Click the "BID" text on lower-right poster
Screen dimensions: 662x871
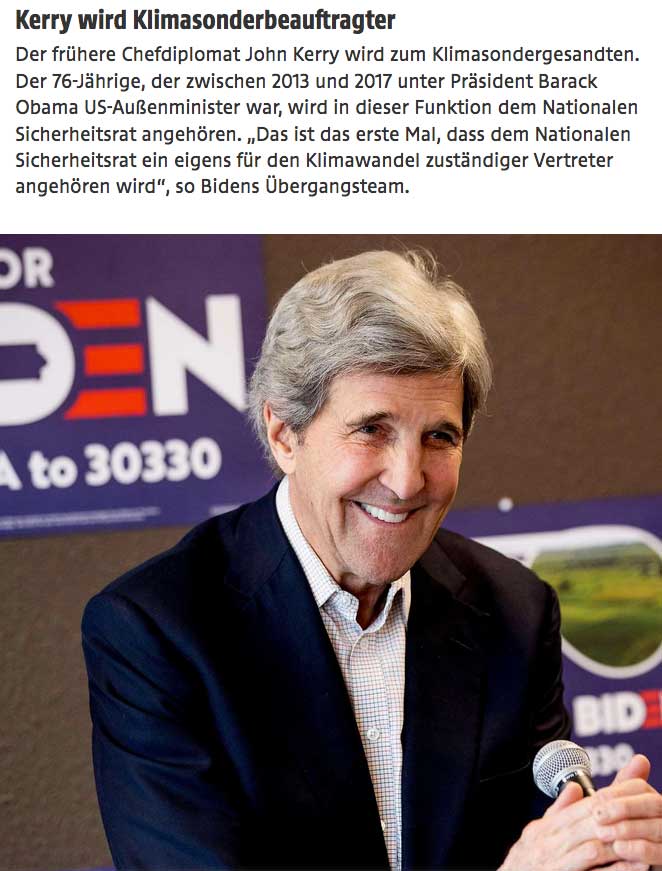click(608, 714)
